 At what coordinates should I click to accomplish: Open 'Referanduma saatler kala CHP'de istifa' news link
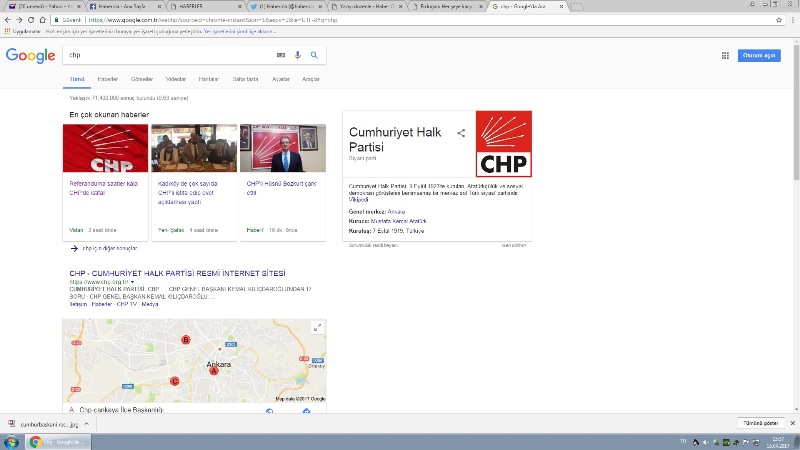point(104,188)
